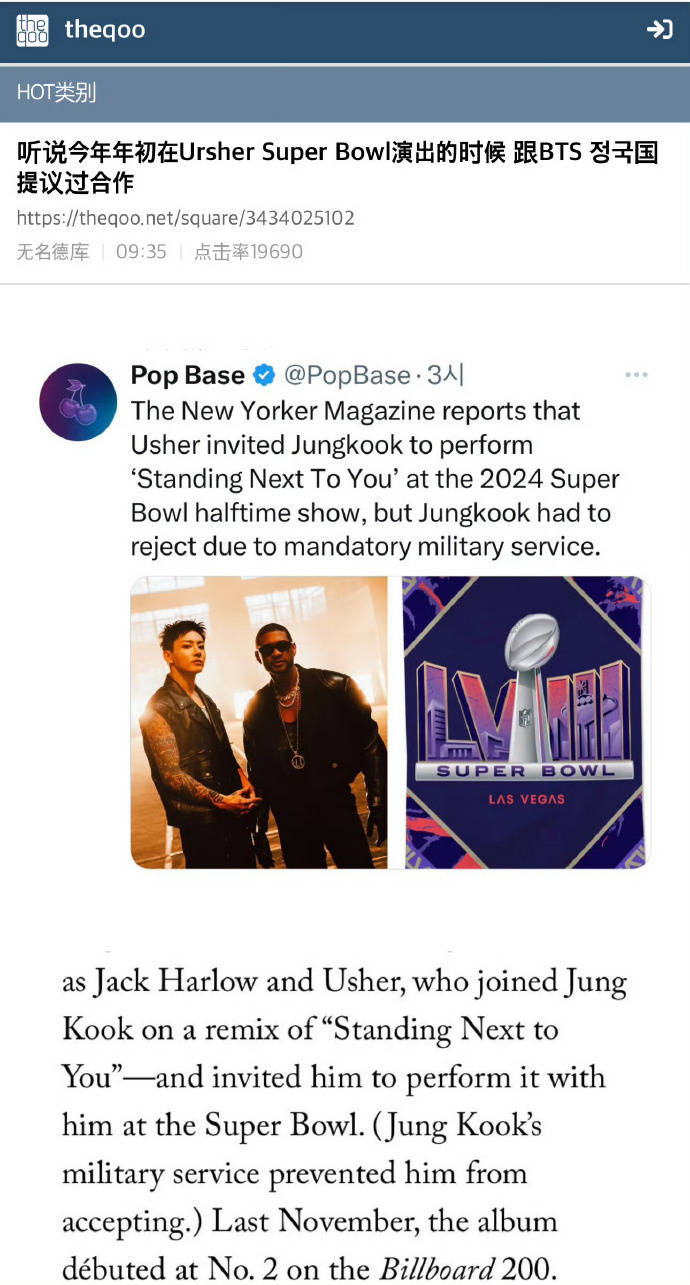Image resolution: width=690 pixels, height=1285 pixels.
Task: Open the theqoo.net/square post URL
Action: 185,218
